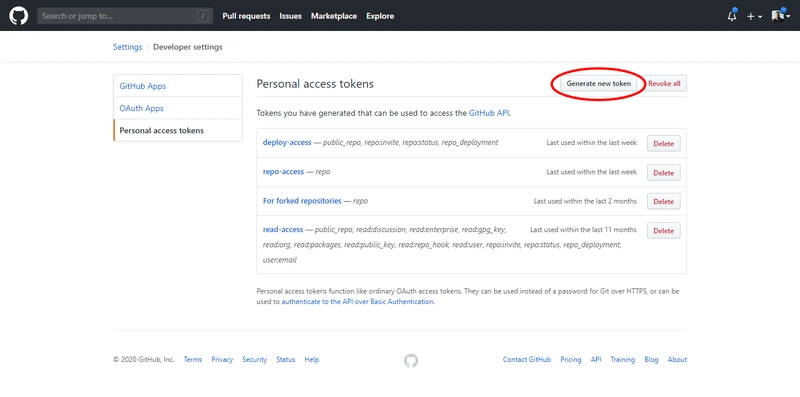Click the footer GitHub logo
The image size is (800, 397).
(x=411, y=361)
